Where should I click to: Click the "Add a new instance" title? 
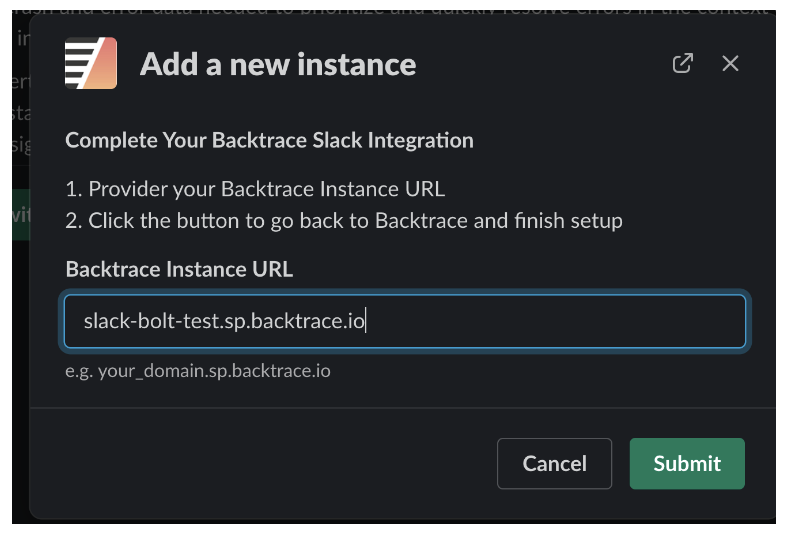278,65
